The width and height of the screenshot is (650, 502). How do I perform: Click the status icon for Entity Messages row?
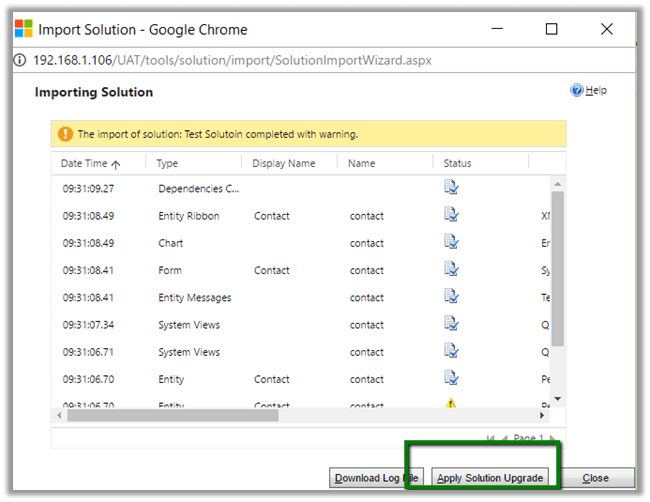451,297
